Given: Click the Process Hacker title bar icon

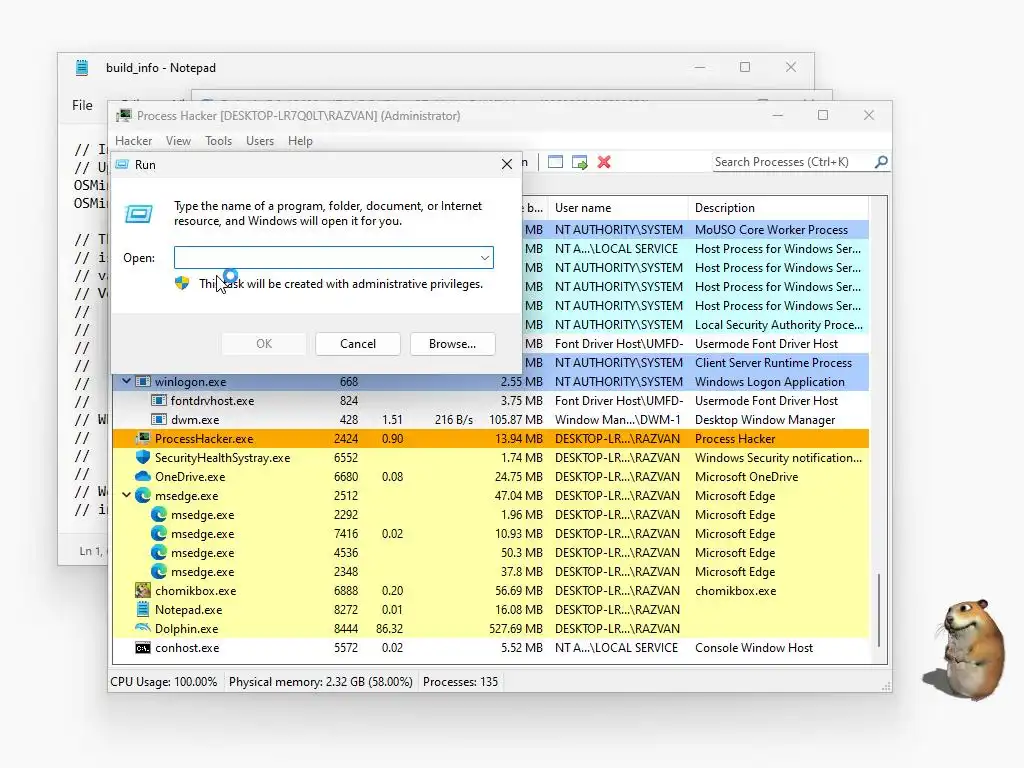Looking at the screenshot, I should click(x=123, y=116).
